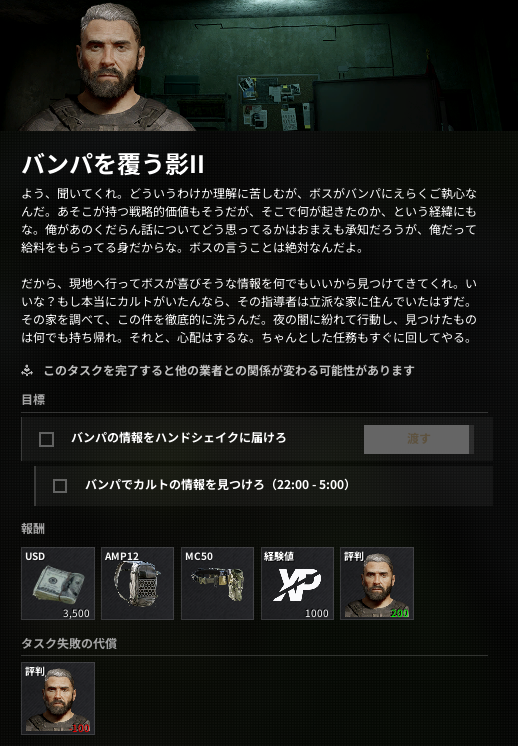
Task: Toggle checkbox for バンパの情報をハンドシェイクに届けろ
Action: pos(46,439)
